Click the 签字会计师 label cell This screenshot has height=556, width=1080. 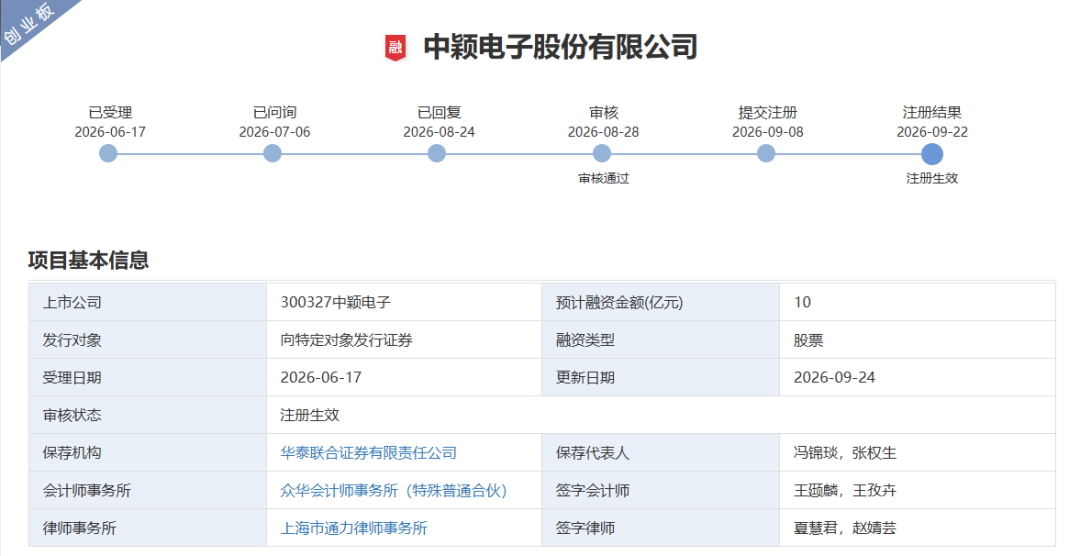(661, 491)
